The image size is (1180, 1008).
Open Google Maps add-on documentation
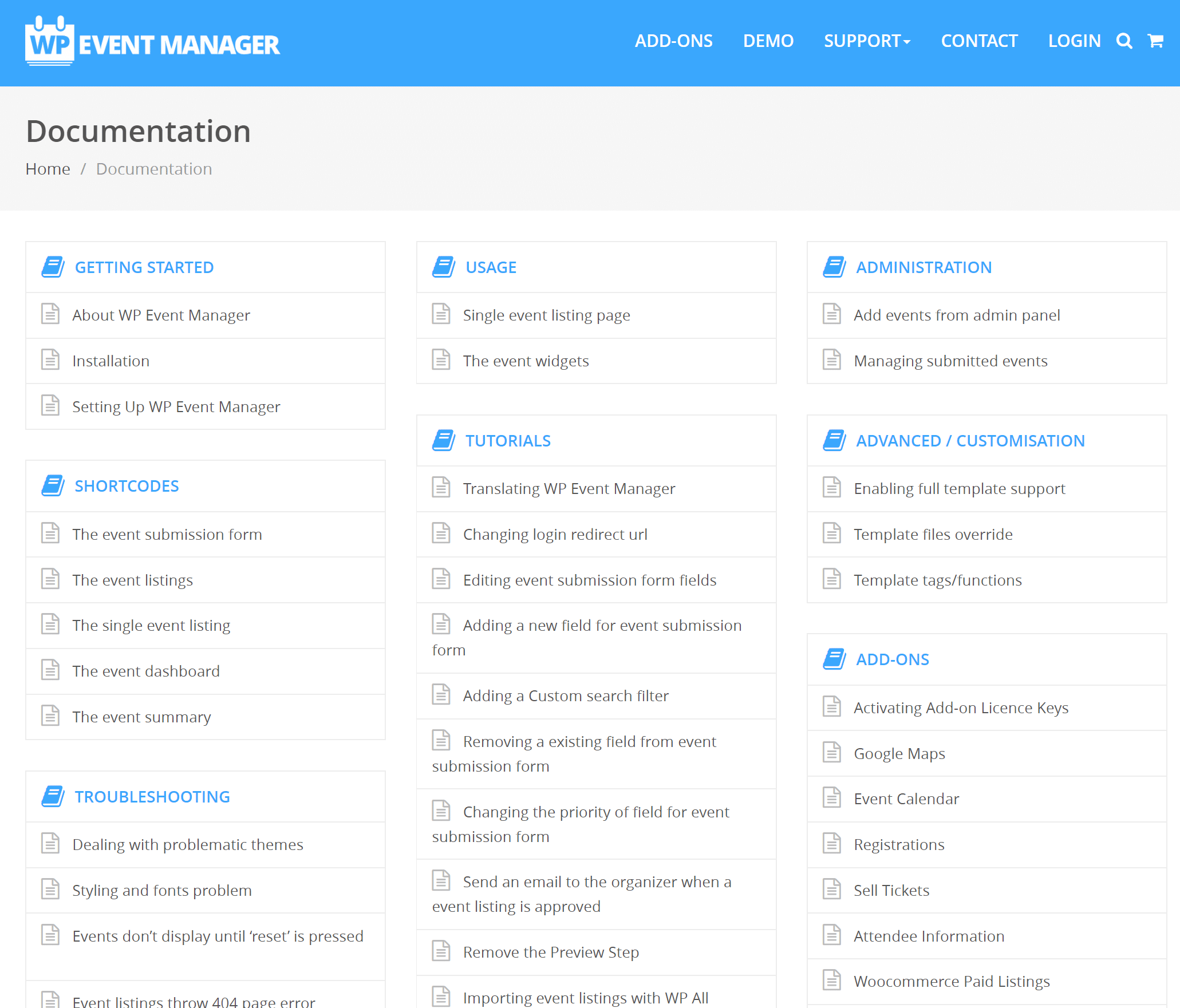tap(898, 753)
